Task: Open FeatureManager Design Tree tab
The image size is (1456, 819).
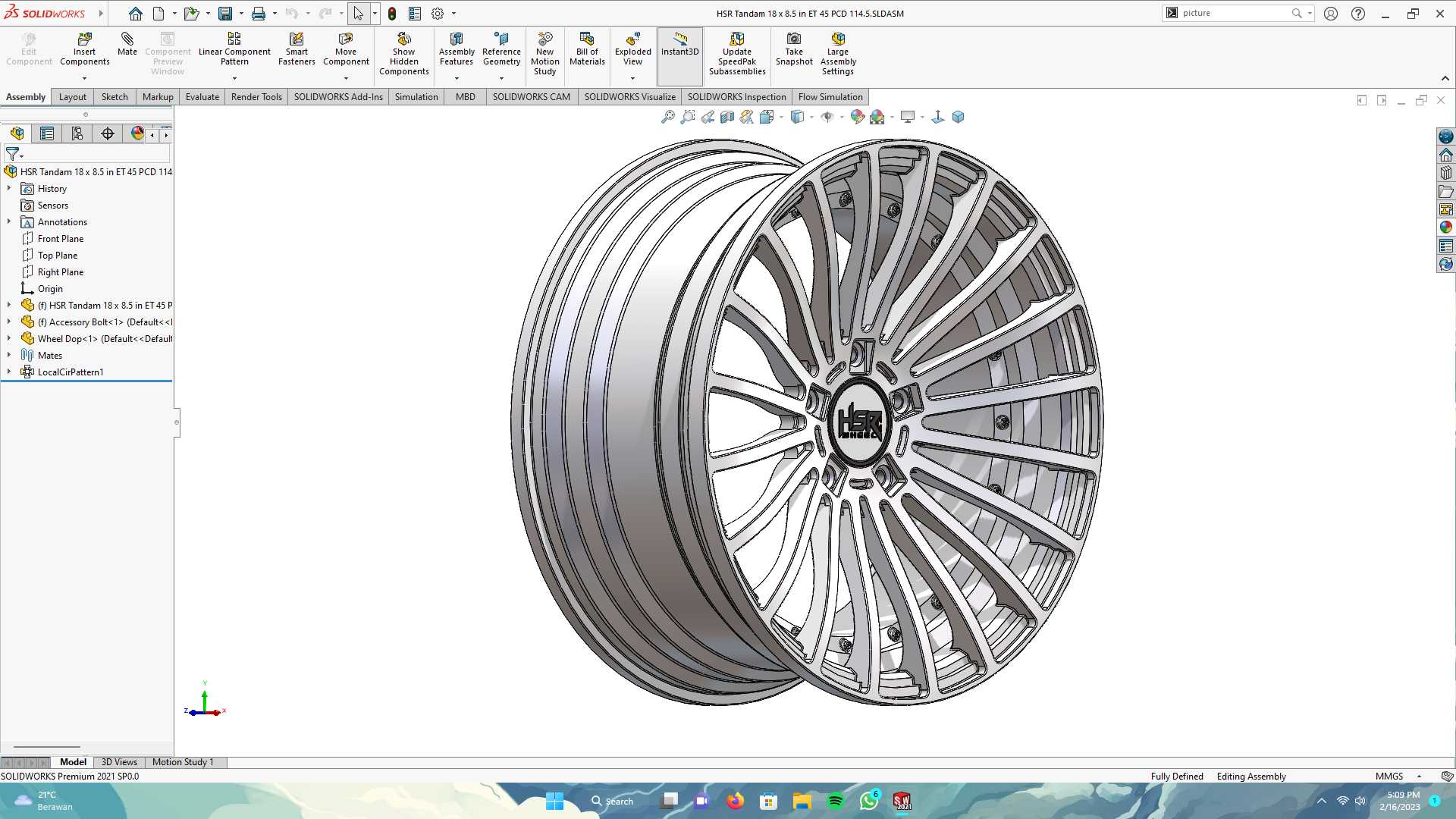Action: [17, 133]
